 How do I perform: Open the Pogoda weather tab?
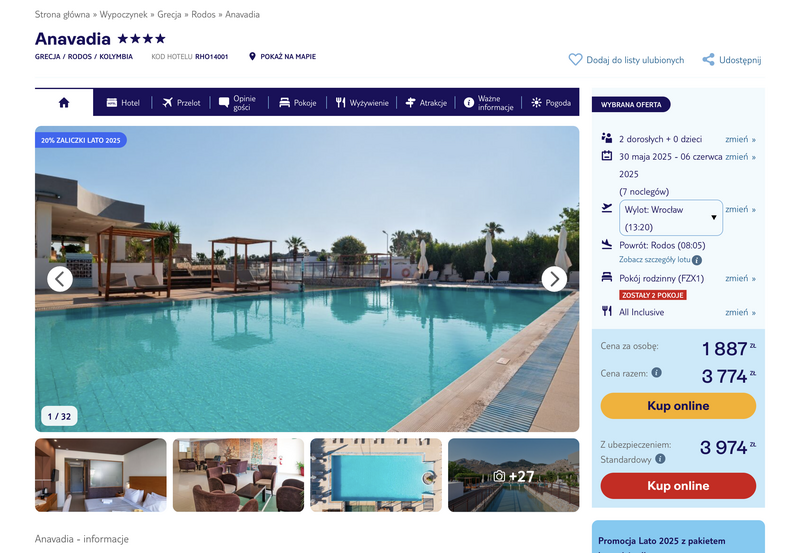click(551, 103)
